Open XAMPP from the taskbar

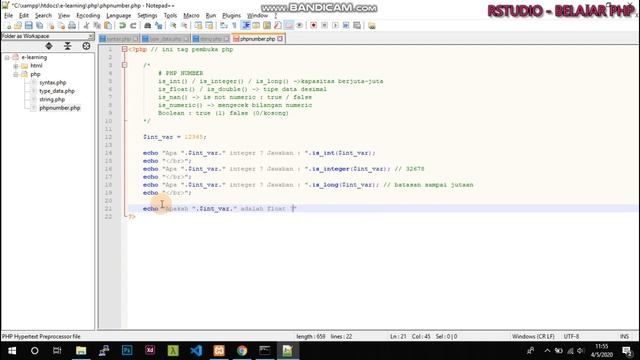tap(219, 351)
